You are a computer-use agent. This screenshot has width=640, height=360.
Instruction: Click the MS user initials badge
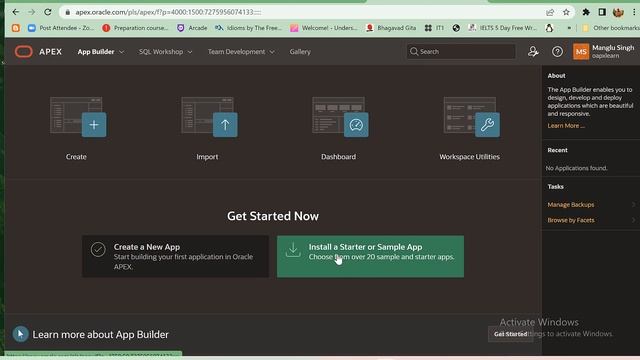pos(581,52)
